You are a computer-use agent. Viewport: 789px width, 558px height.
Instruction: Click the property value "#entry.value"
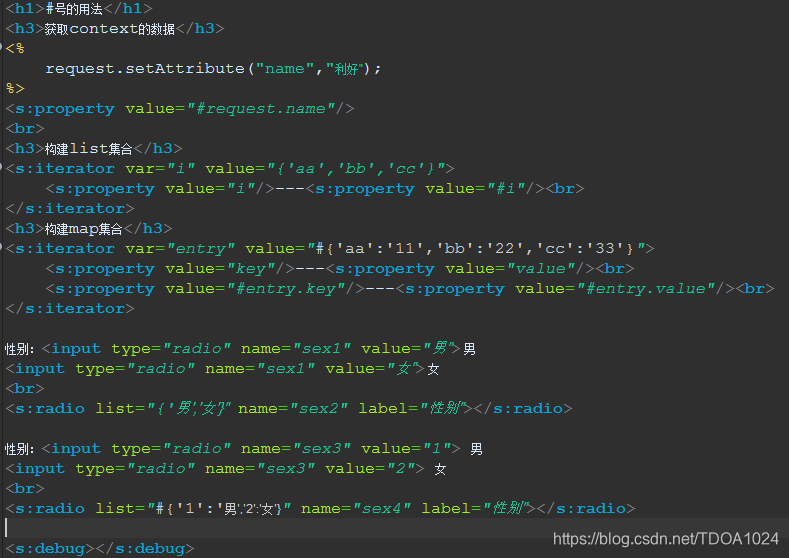(646, 289)
